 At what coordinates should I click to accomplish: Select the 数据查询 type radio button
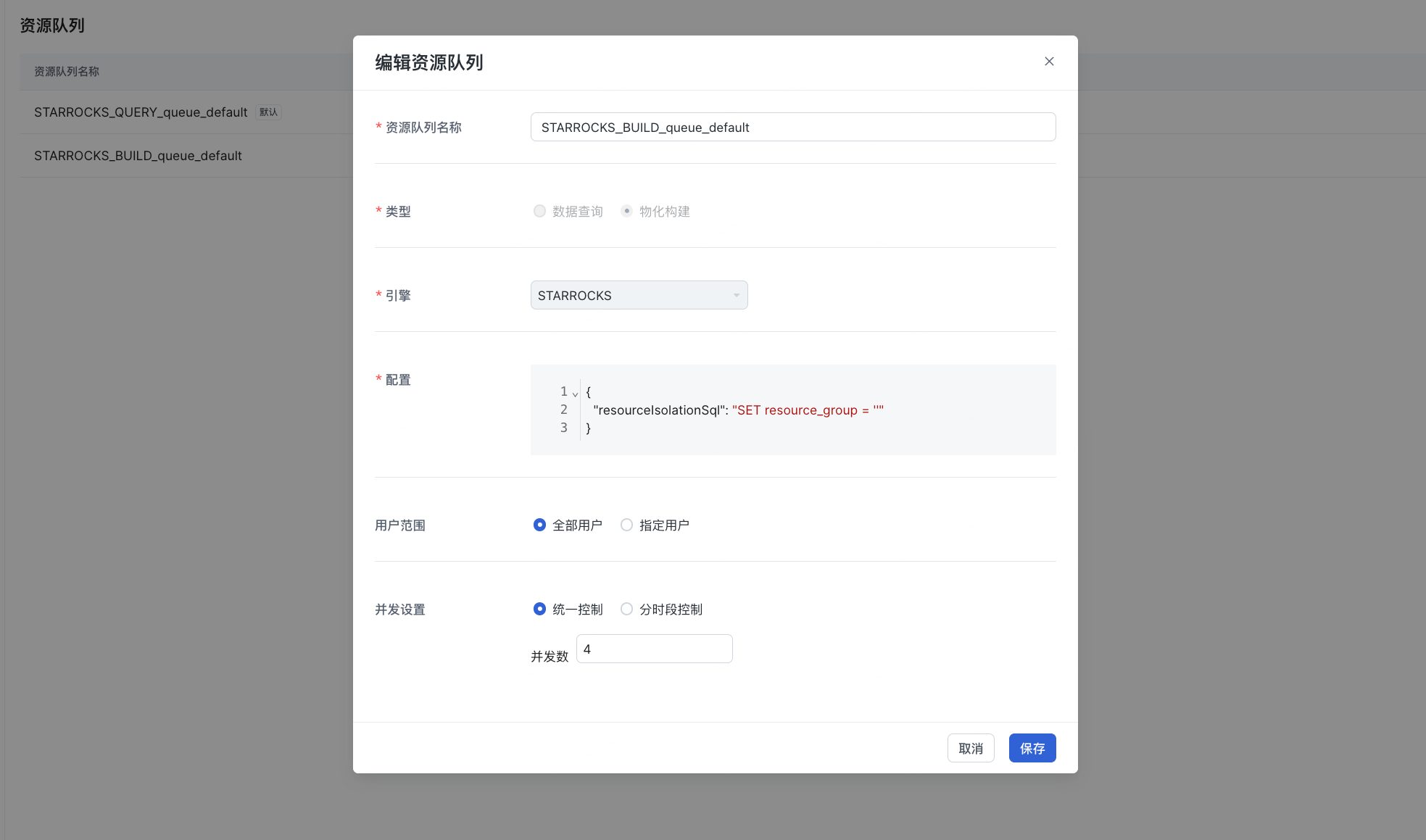coord(539,211)
